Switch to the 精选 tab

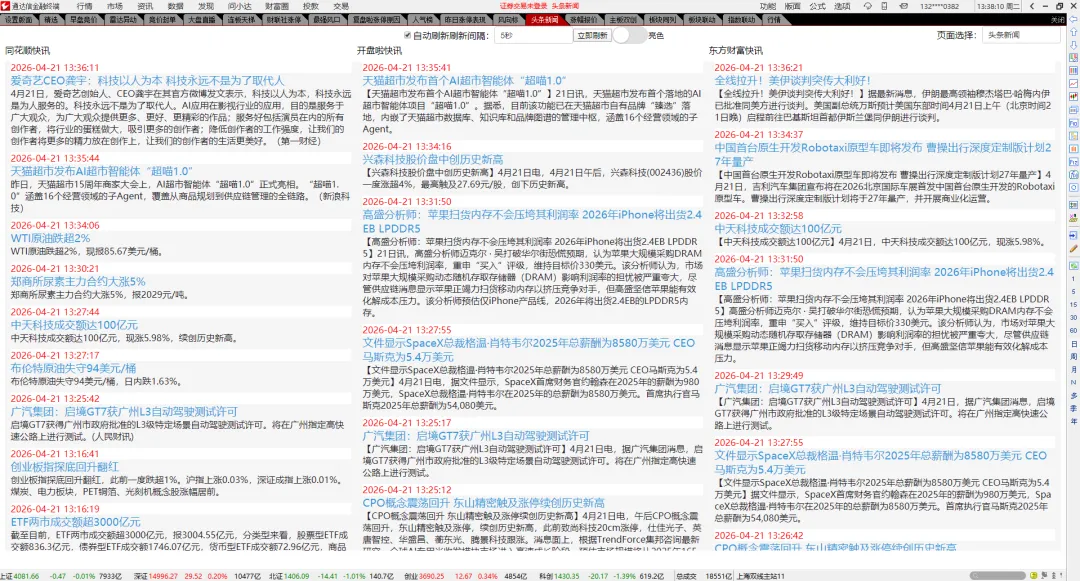point(51,20)
